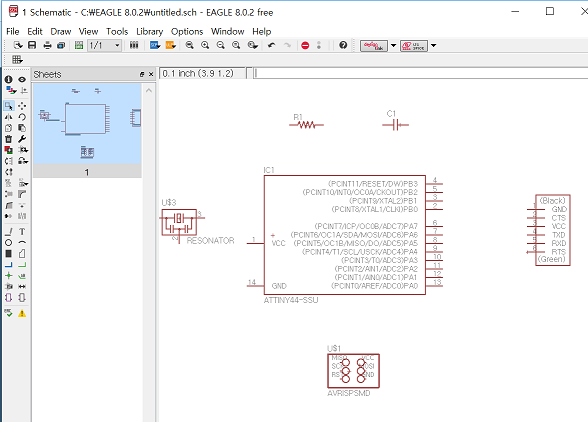
Task: Save the schematic with the floppy disk icon
Action: (32, 45)
